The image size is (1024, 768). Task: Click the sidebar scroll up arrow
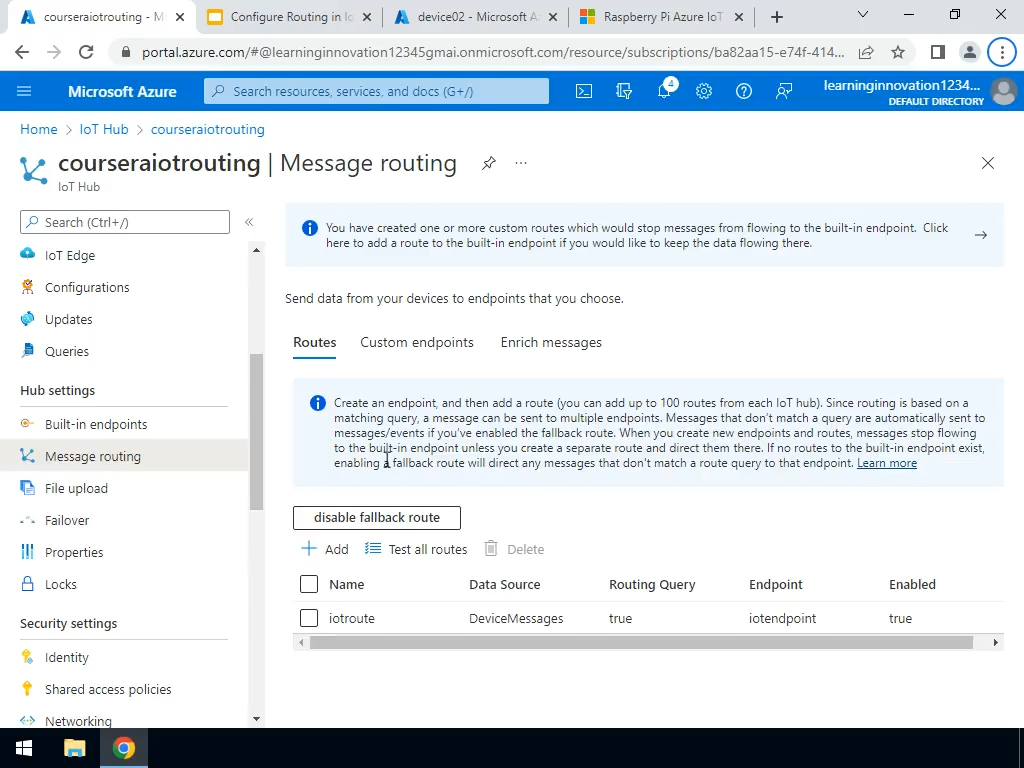(x=256, y=250)
